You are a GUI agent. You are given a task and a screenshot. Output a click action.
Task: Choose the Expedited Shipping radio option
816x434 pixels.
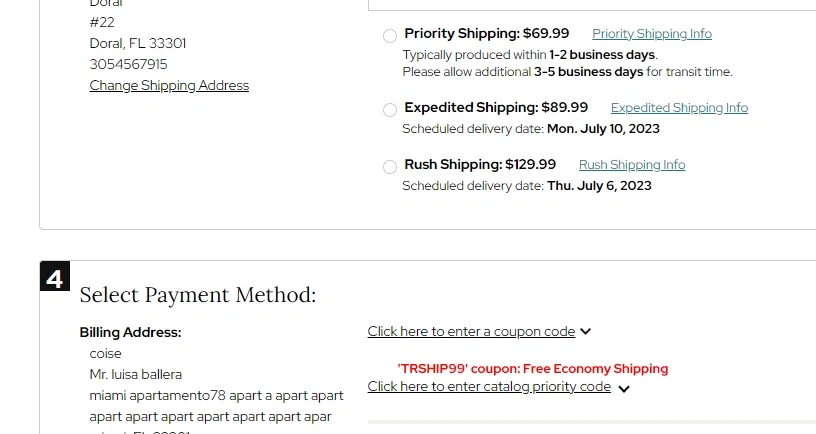[389, 110]
